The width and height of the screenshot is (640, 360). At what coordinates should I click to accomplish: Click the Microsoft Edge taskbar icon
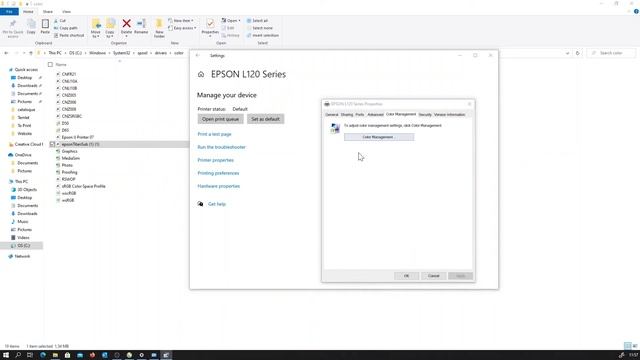(42, 355)
